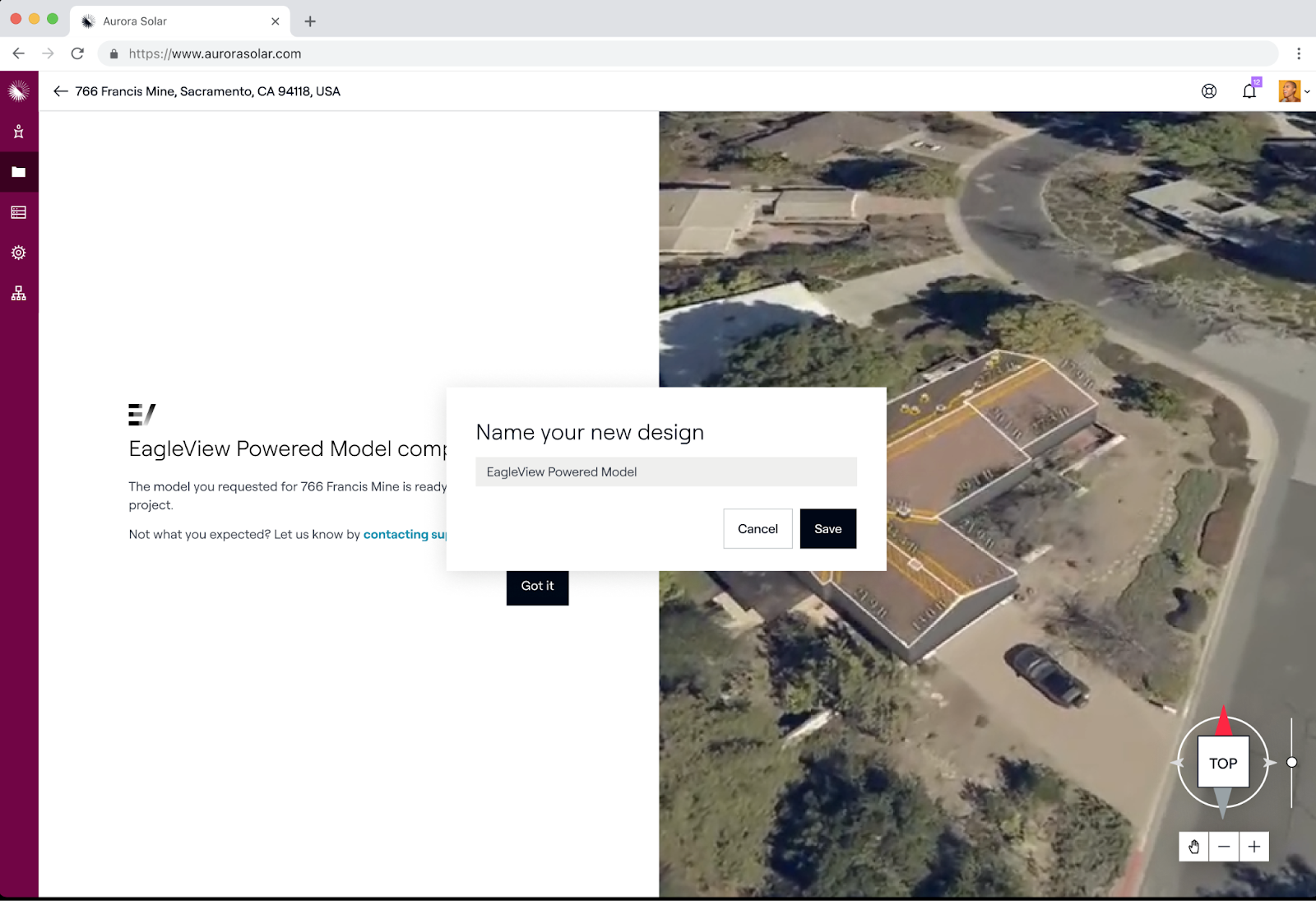The height and width of the screenshot is (901, 1316).
Task: Save the new design name
Action: [x=827, y=529]
